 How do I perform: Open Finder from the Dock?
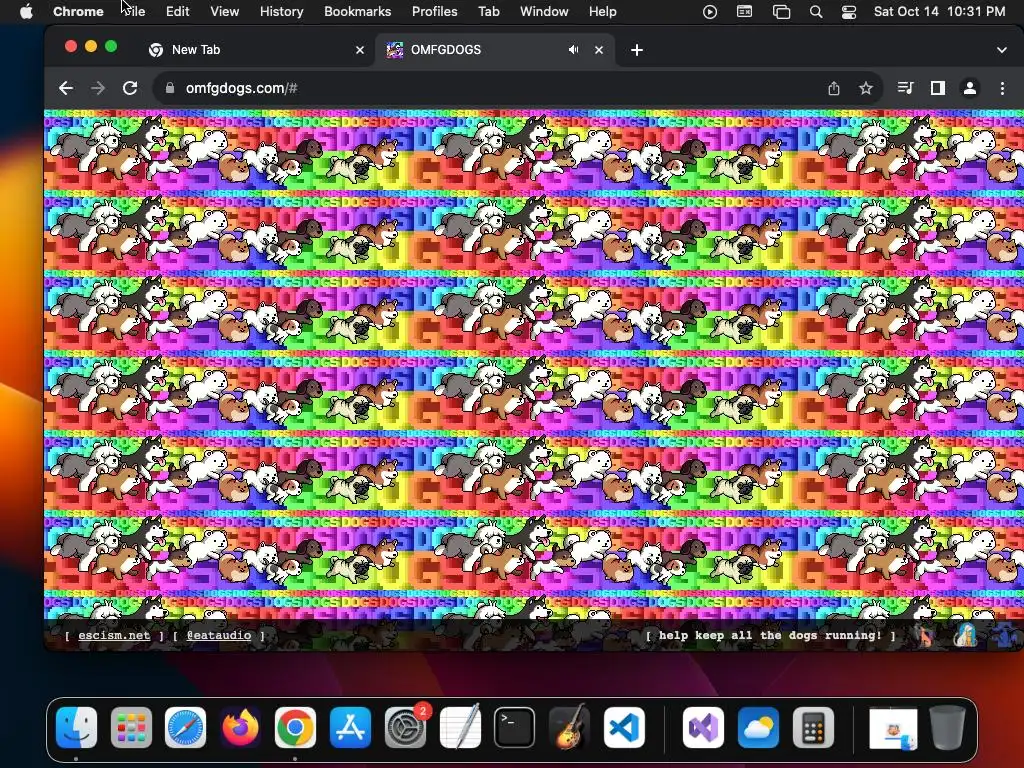(76, 728)
